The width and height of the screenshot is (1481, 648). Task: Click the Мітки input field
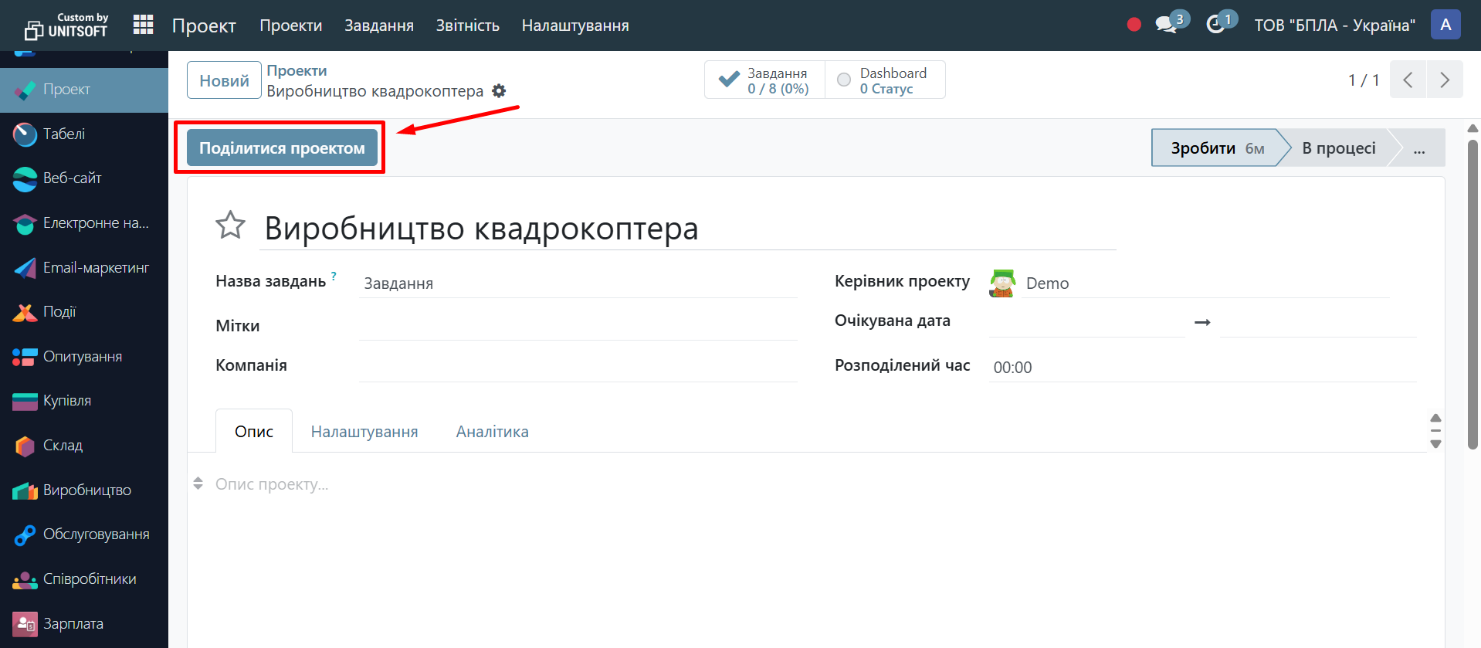(x=578, y=327)
